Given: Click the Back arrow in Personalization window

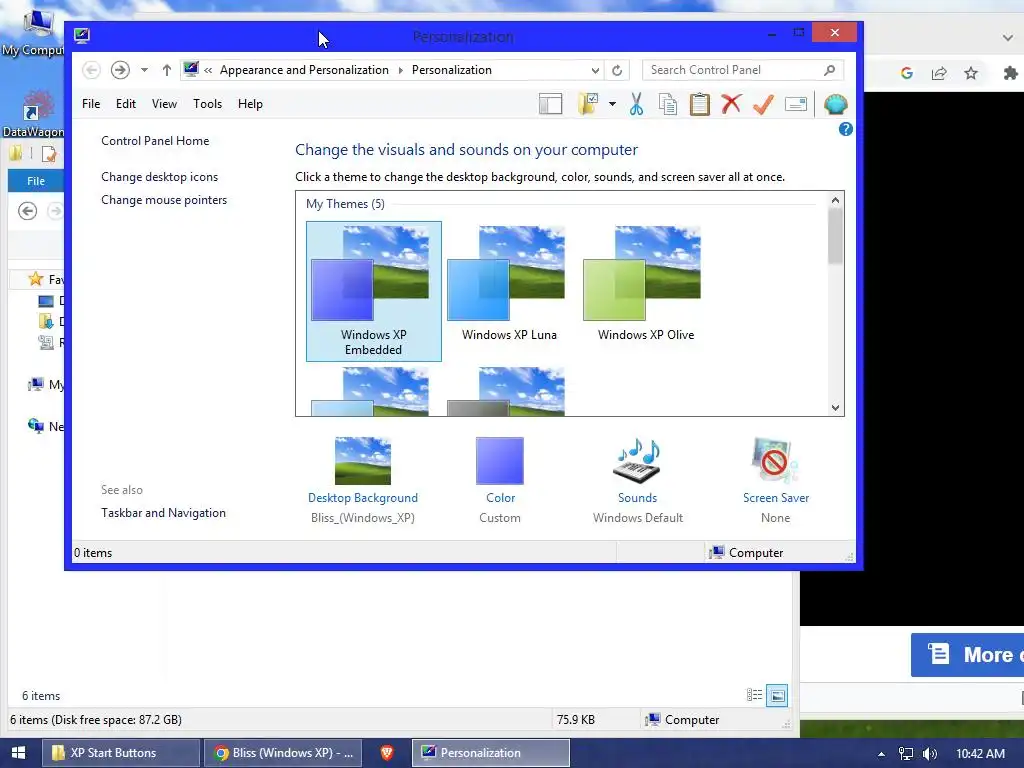Looking at the screenshot, I should click(x=91, y=70).
